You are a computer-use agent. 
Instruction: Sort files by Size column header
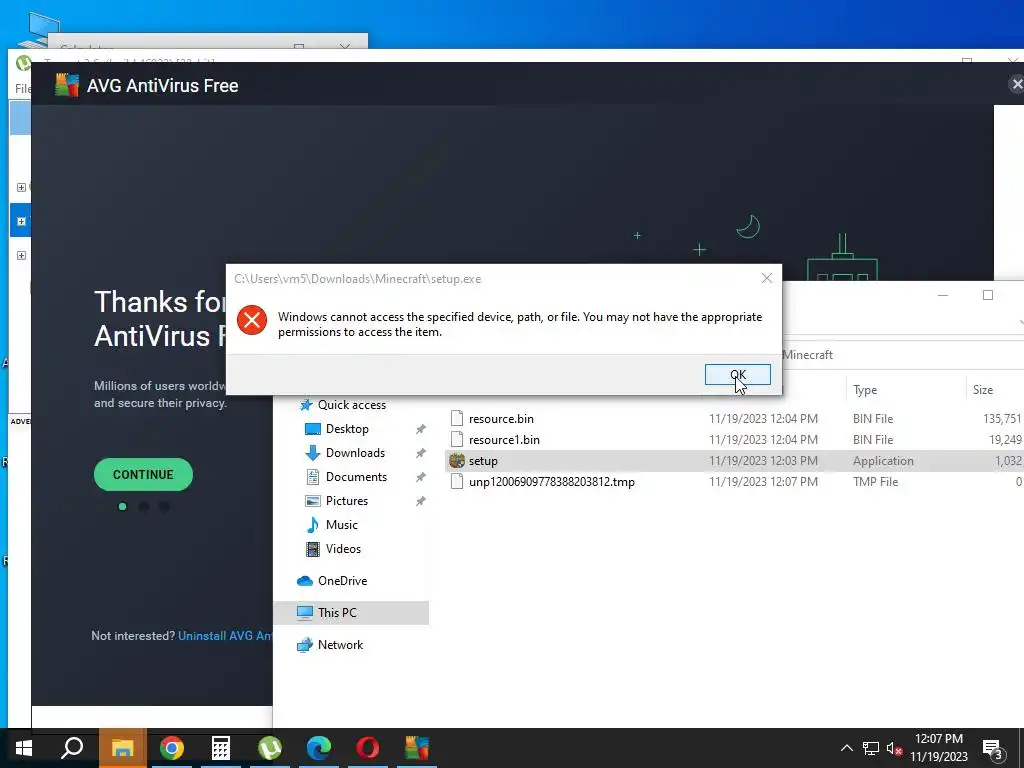[983, 390]
